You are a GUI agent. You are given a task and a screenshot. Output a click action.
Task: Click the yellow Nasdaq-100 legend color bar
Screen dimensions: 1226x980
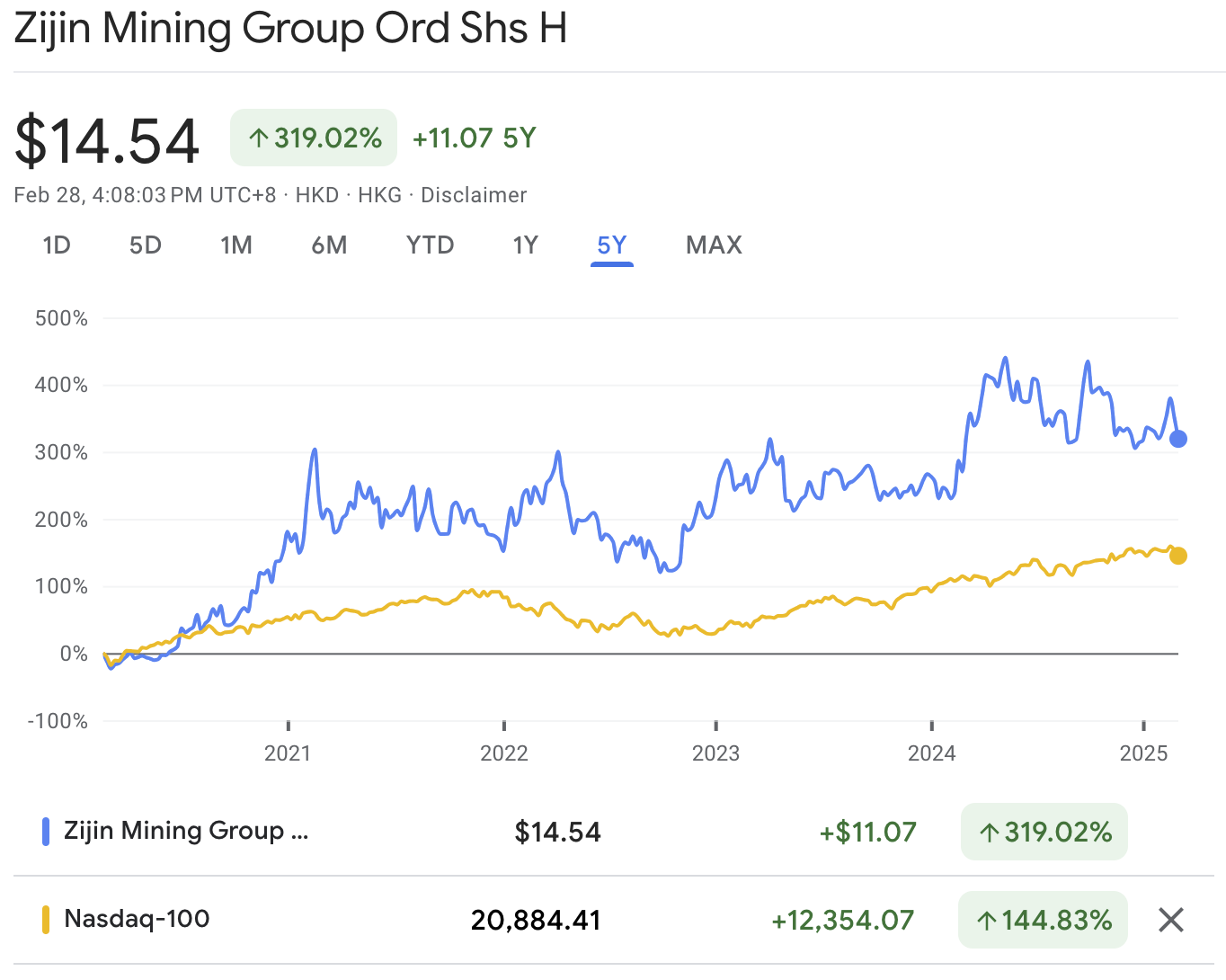tap(46, 920)
